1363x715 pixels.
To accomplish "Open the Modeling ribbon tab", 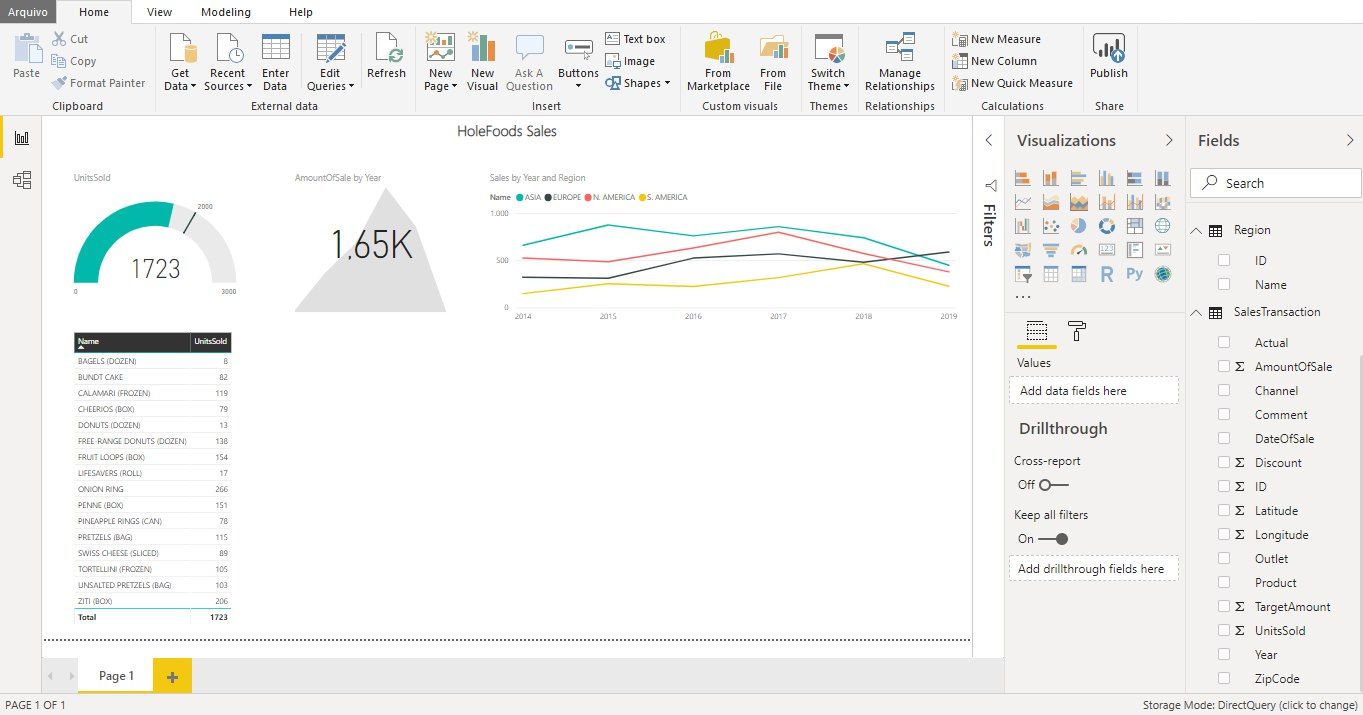I will 226,12.
